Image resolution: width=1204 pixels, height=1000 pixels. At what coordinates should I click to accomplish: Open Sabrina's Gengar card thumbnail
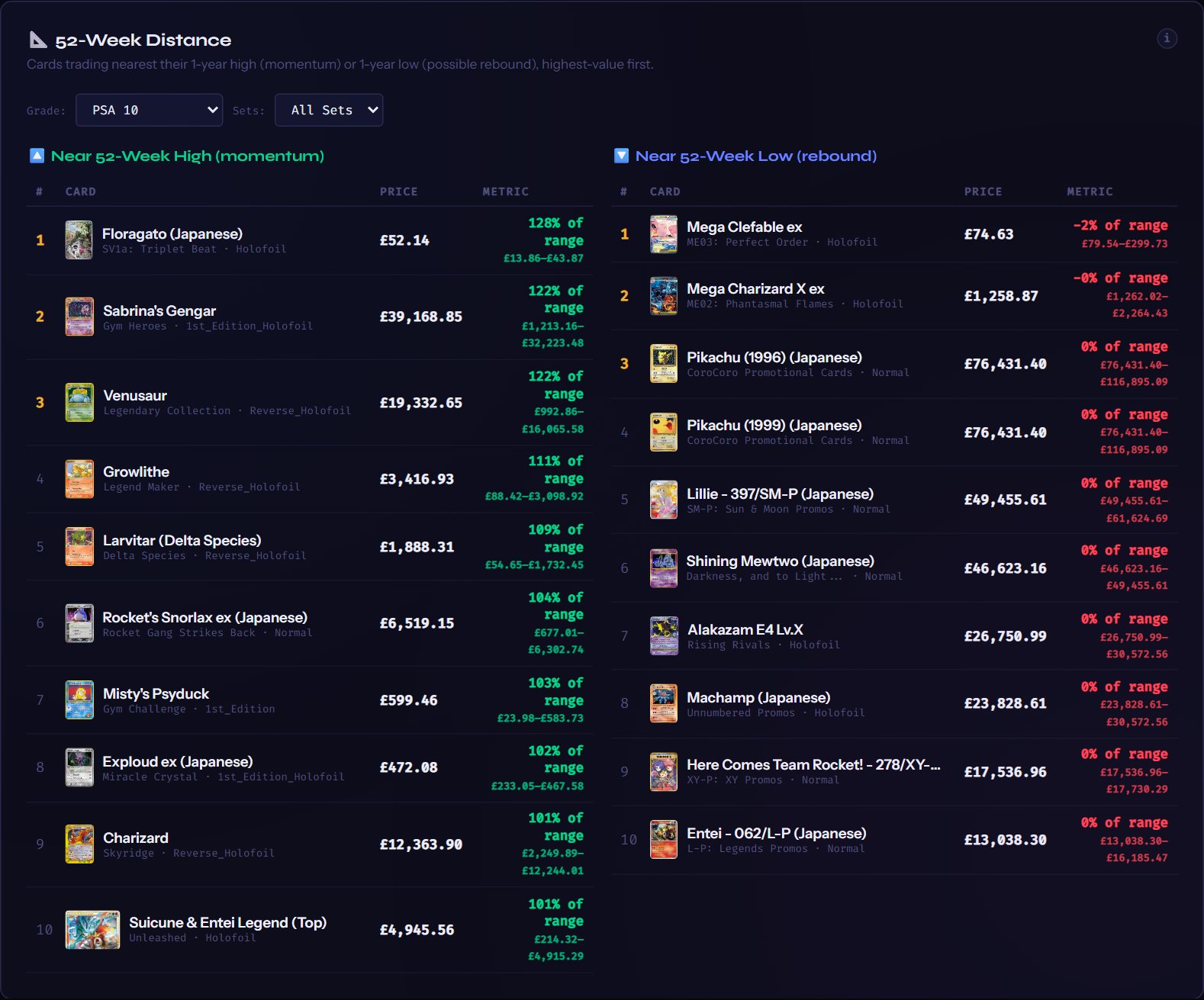point(79,317)
